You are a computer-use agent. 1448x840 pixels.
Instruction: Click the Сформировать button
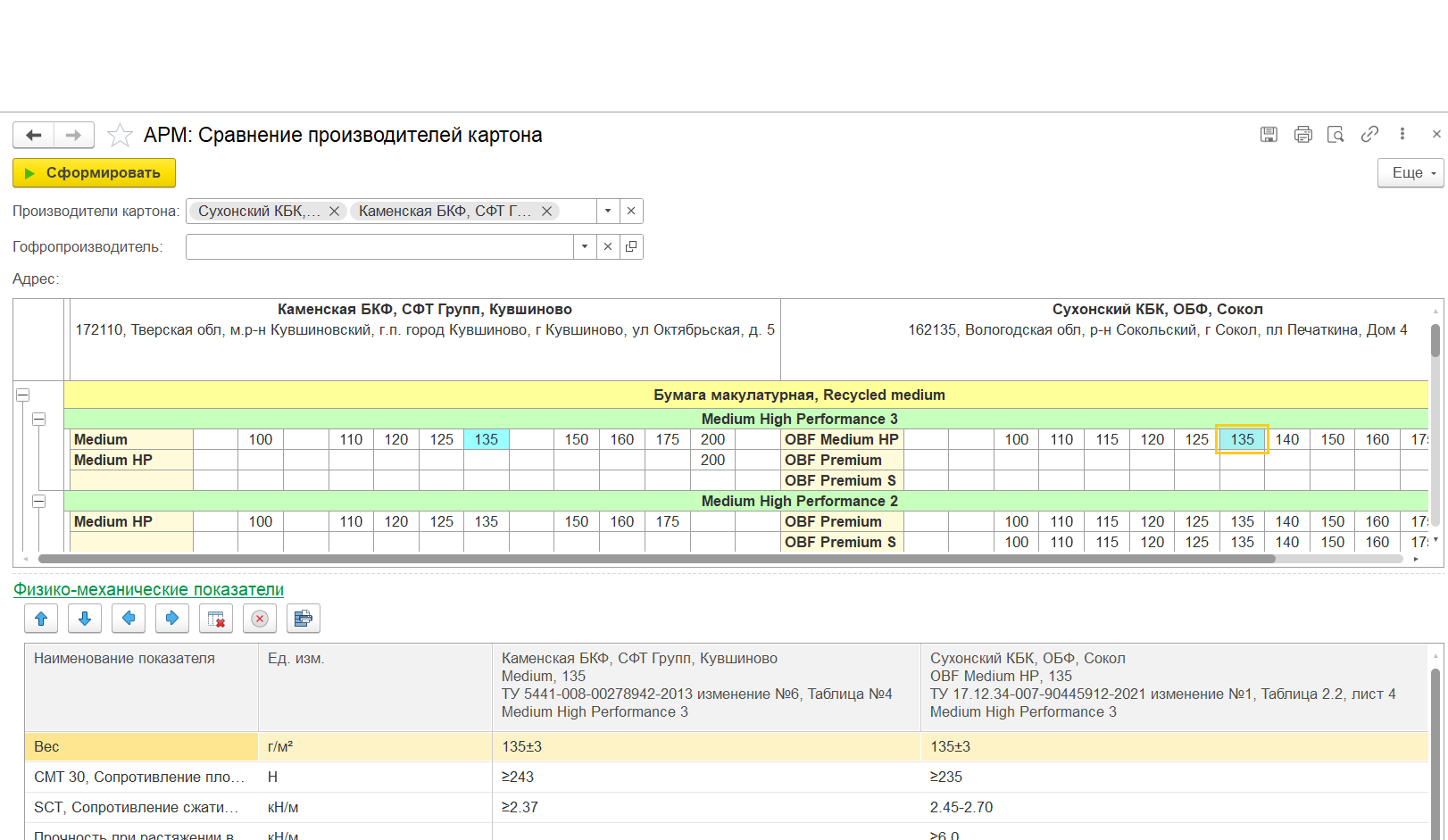[x=94, y=172]
